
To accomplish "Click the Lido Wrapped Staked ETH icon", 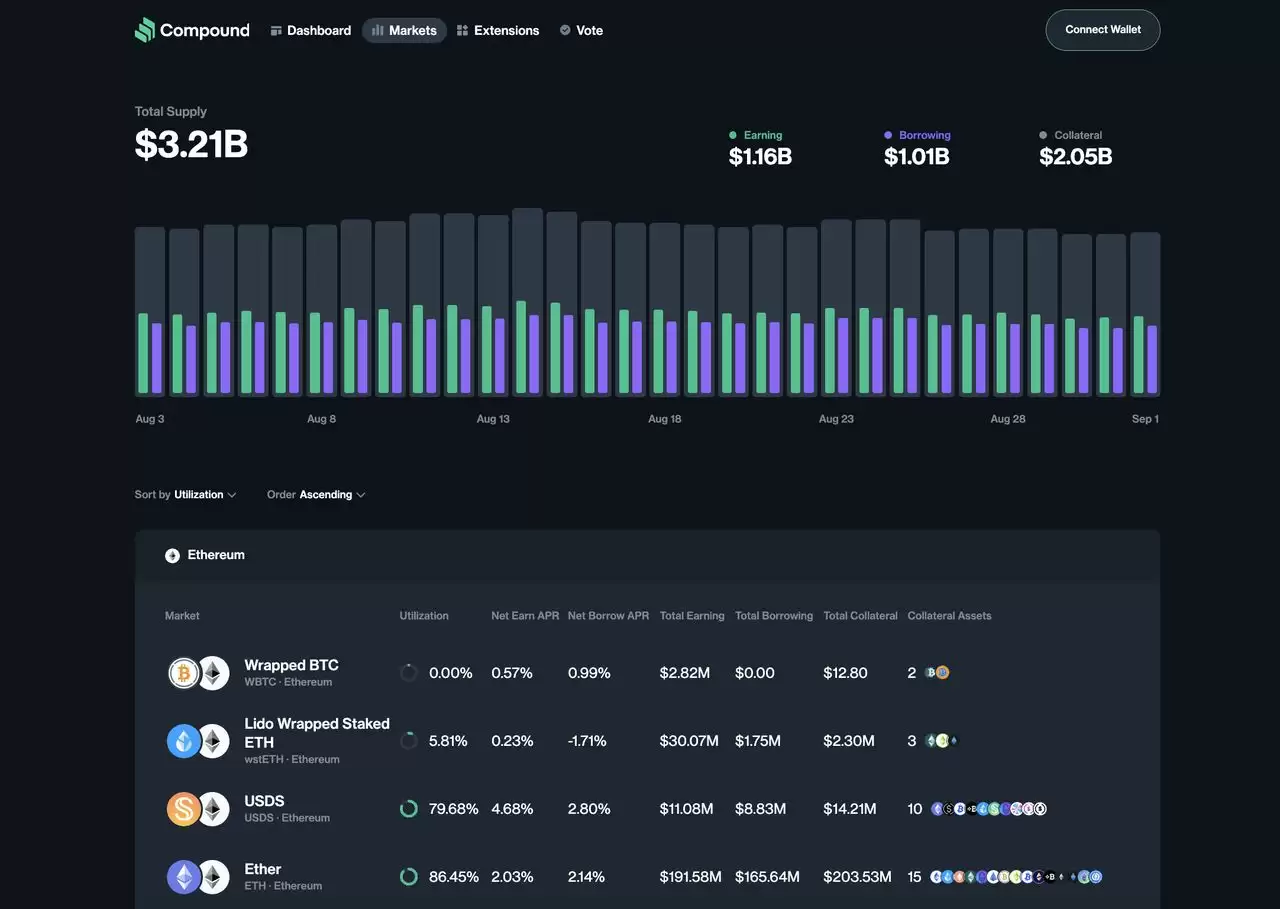I will pyautogui.click(x=184, y=741).
